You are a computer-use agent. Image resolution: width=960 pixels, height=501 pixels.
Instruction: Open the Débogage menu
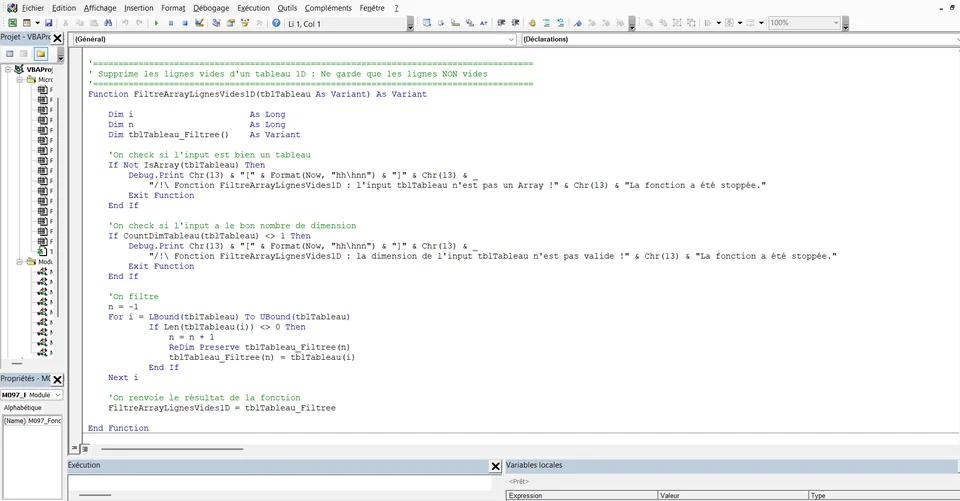211,8
